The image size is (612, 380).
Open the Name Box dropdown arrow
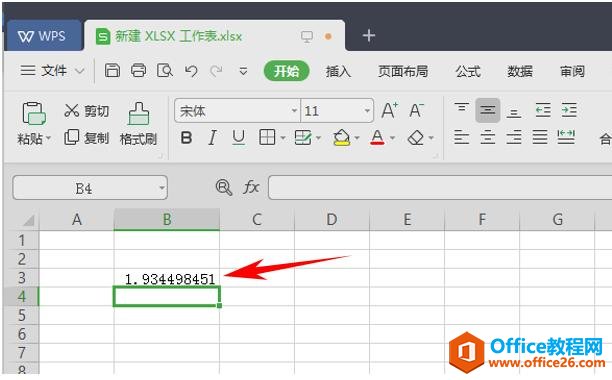click(x=162, y=188)
